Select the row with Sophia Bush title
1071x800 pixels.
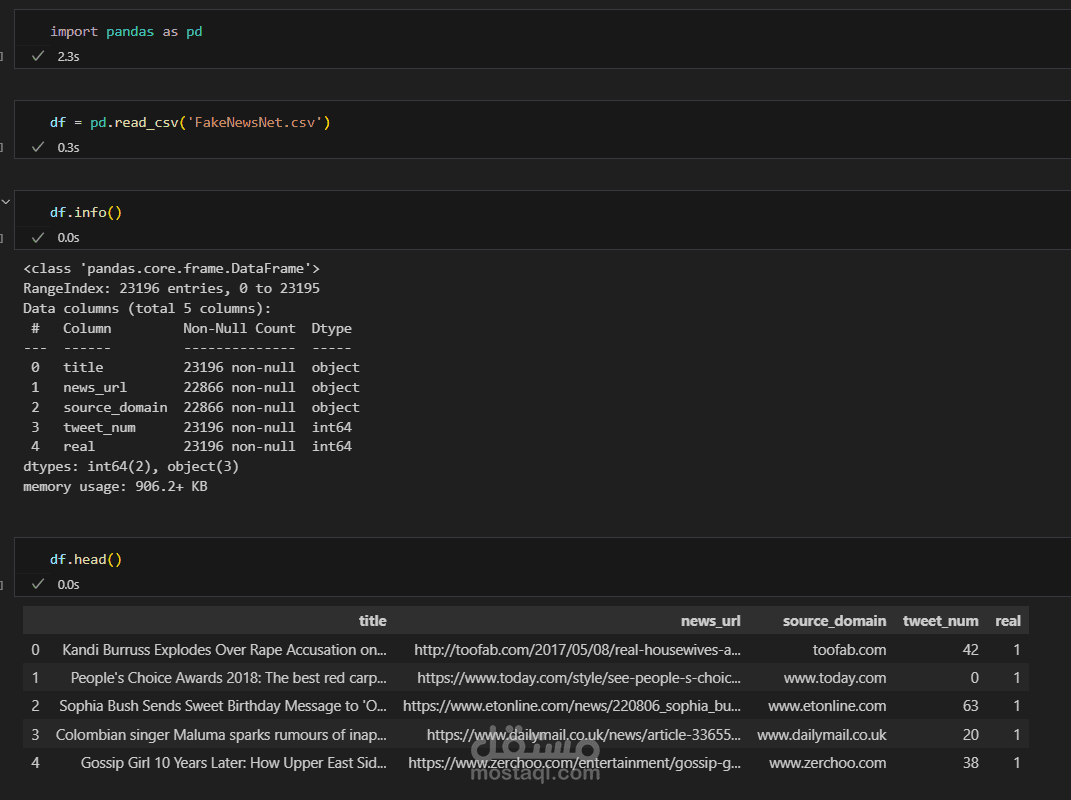coord(222,706)
